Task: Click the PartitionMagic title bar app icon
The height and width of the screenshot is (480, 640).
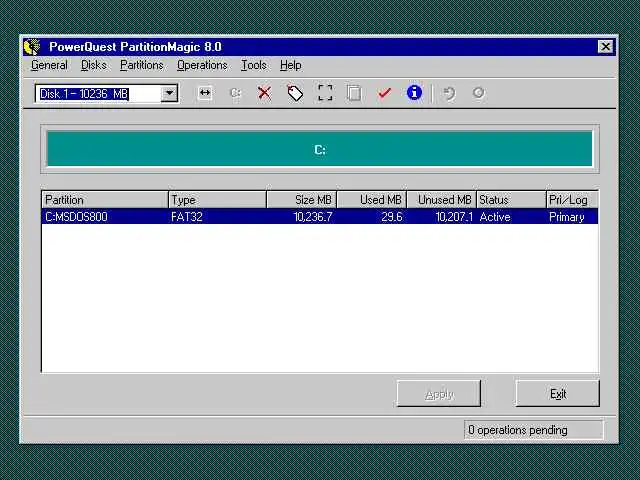Action: (x=32, y=47)
